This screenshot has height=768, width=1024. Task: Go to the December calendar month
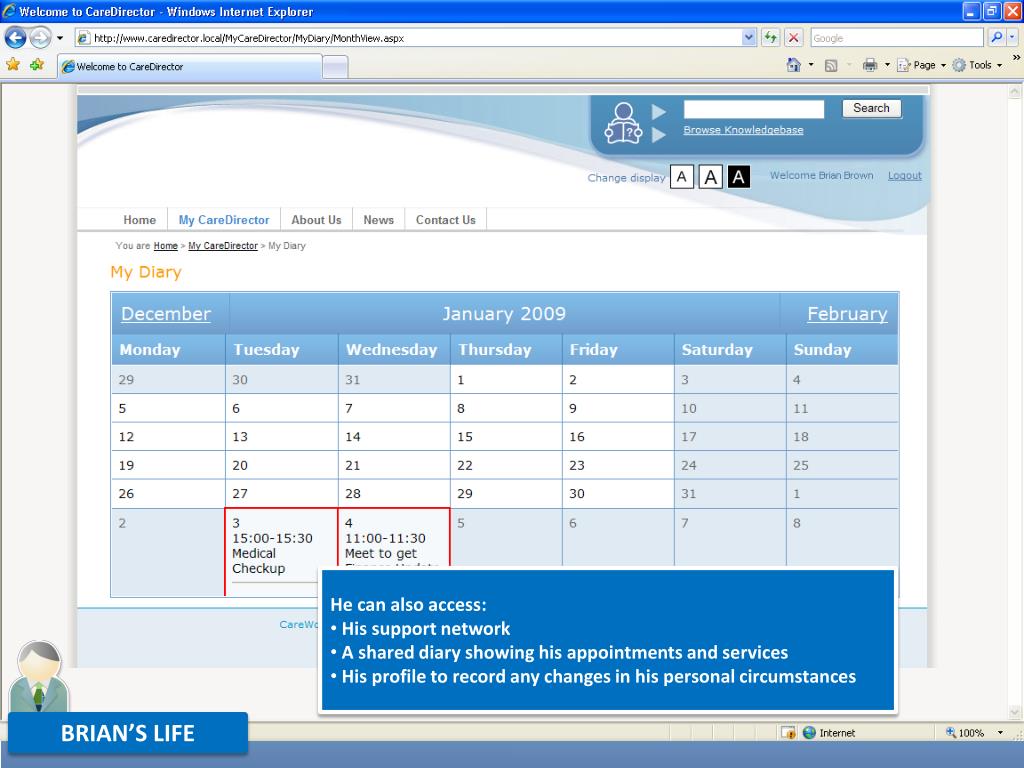(x=166, y=314)
